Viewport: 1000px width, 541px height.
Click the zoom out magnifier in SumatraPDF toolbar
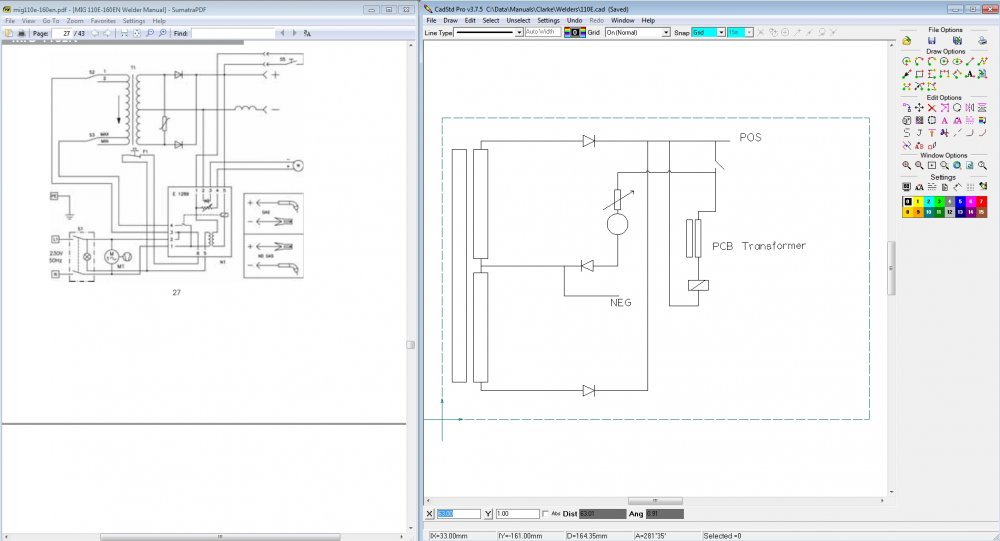click(149, 33)
